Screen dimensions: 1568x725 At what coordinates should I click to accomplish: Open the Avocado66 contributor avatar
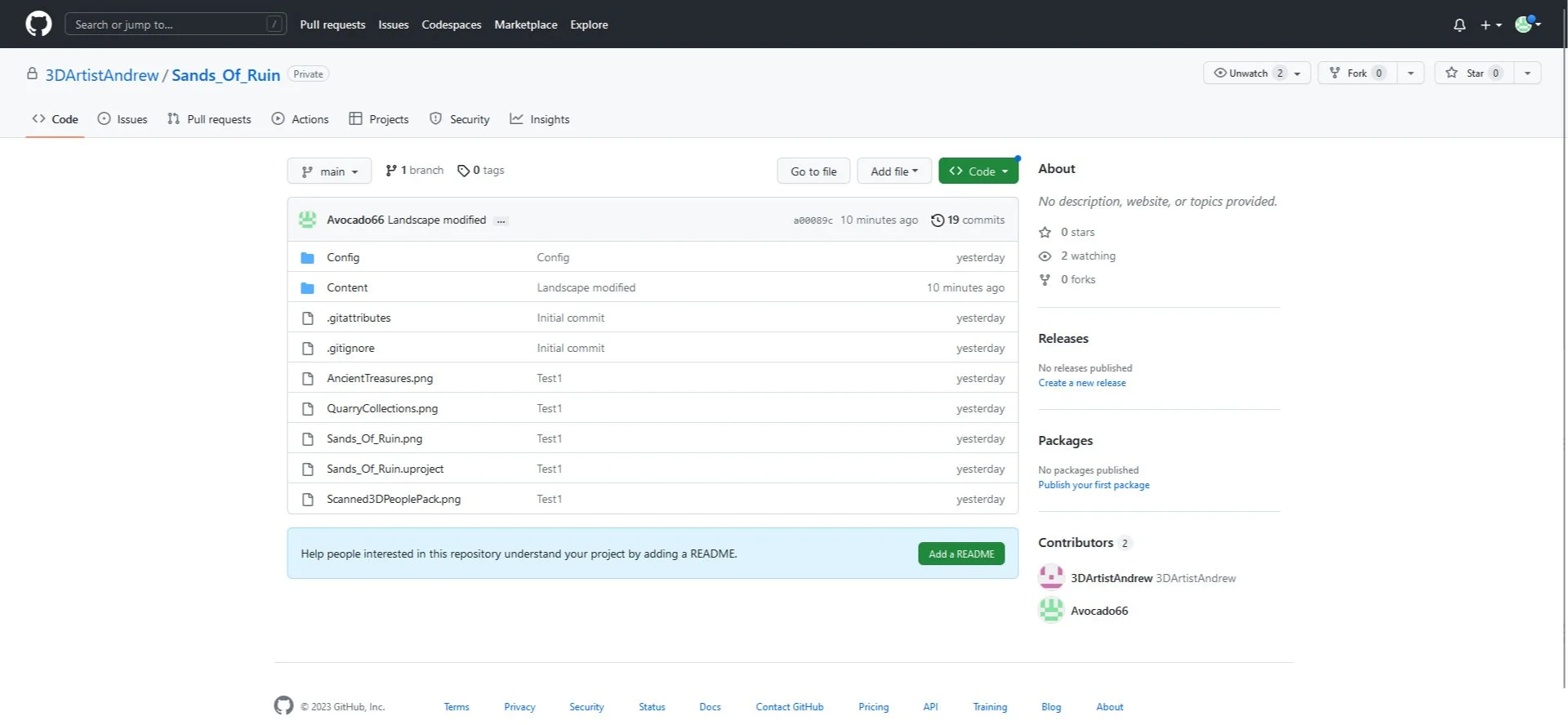point(1051,610)
